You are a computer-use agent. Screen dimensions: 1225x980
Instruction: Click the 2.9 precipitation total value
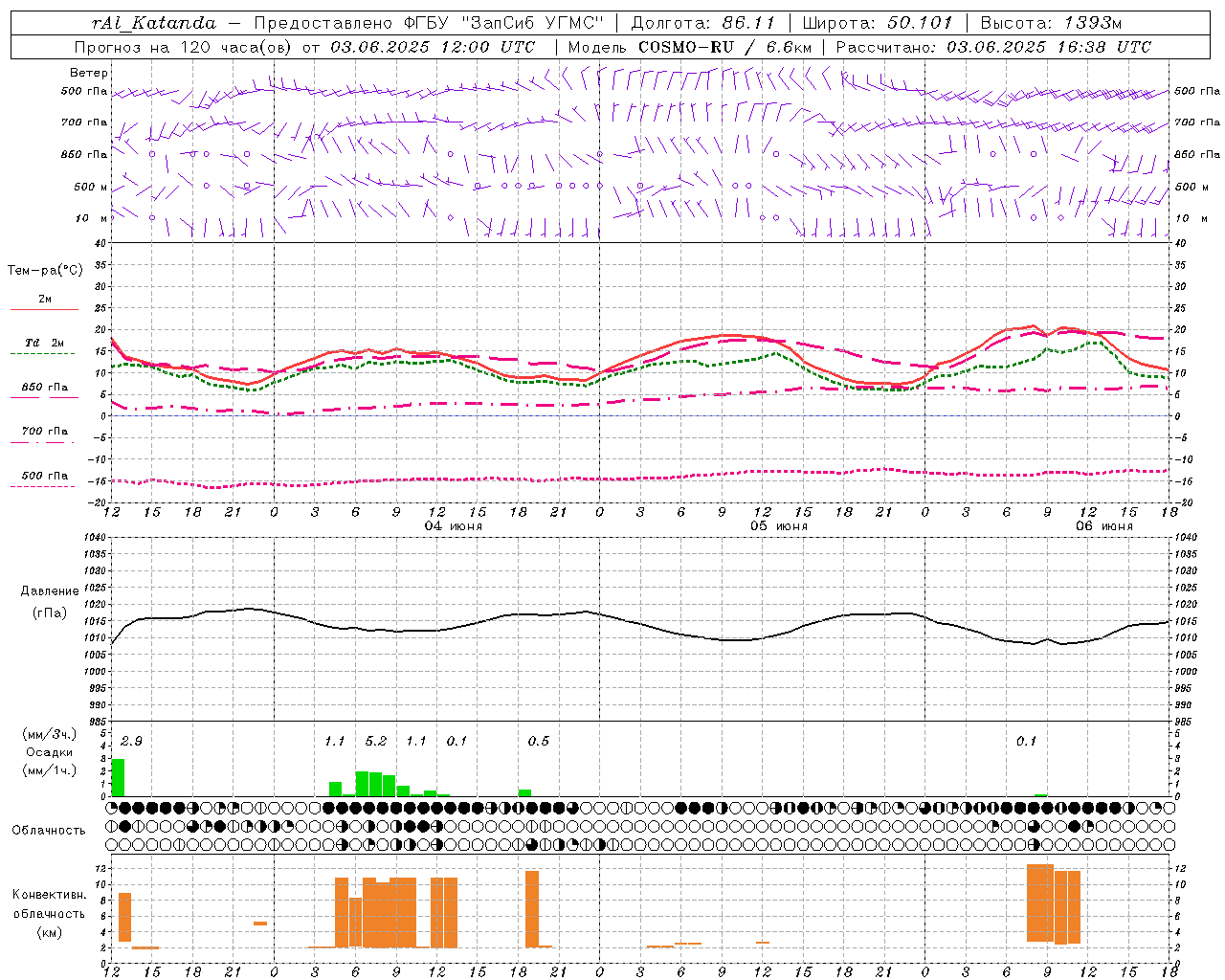pos(131,741)
